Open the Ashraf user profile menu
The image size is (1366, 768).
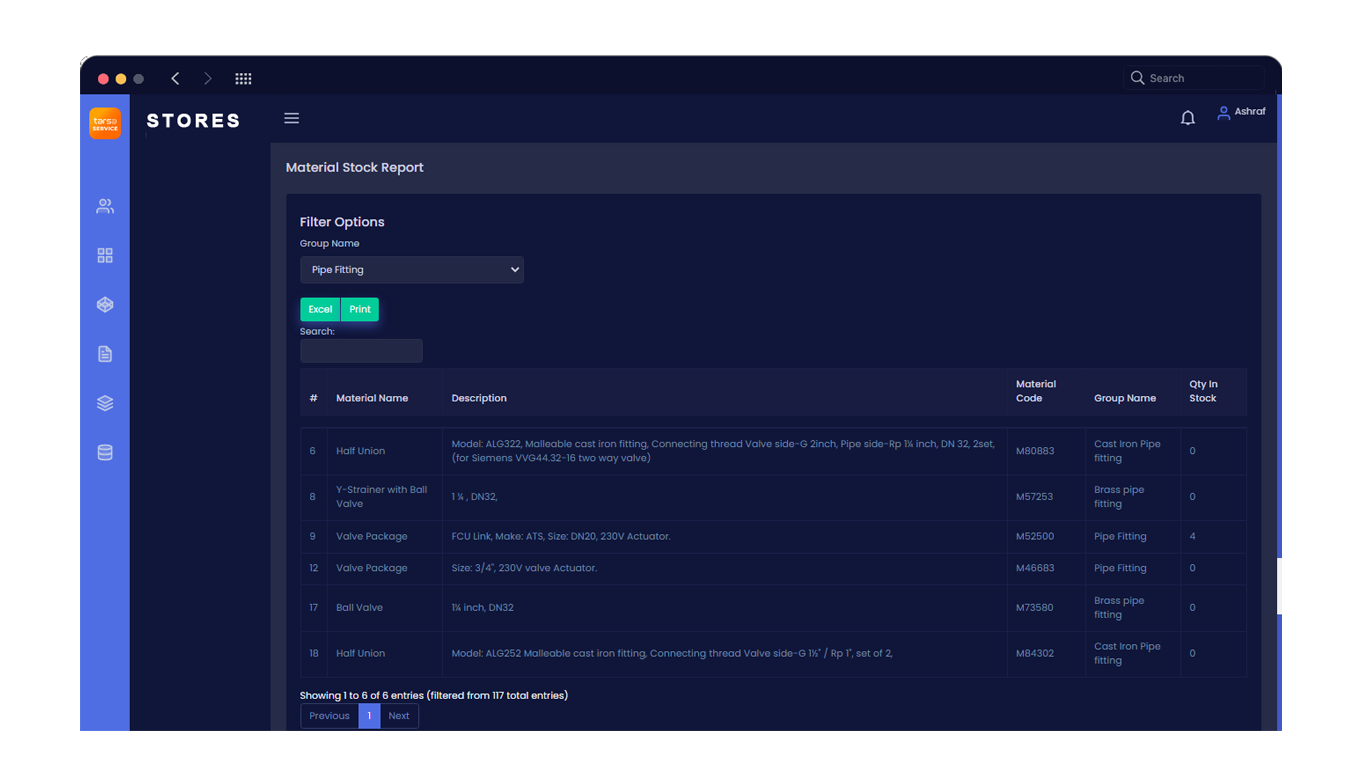coord(1241,112)
